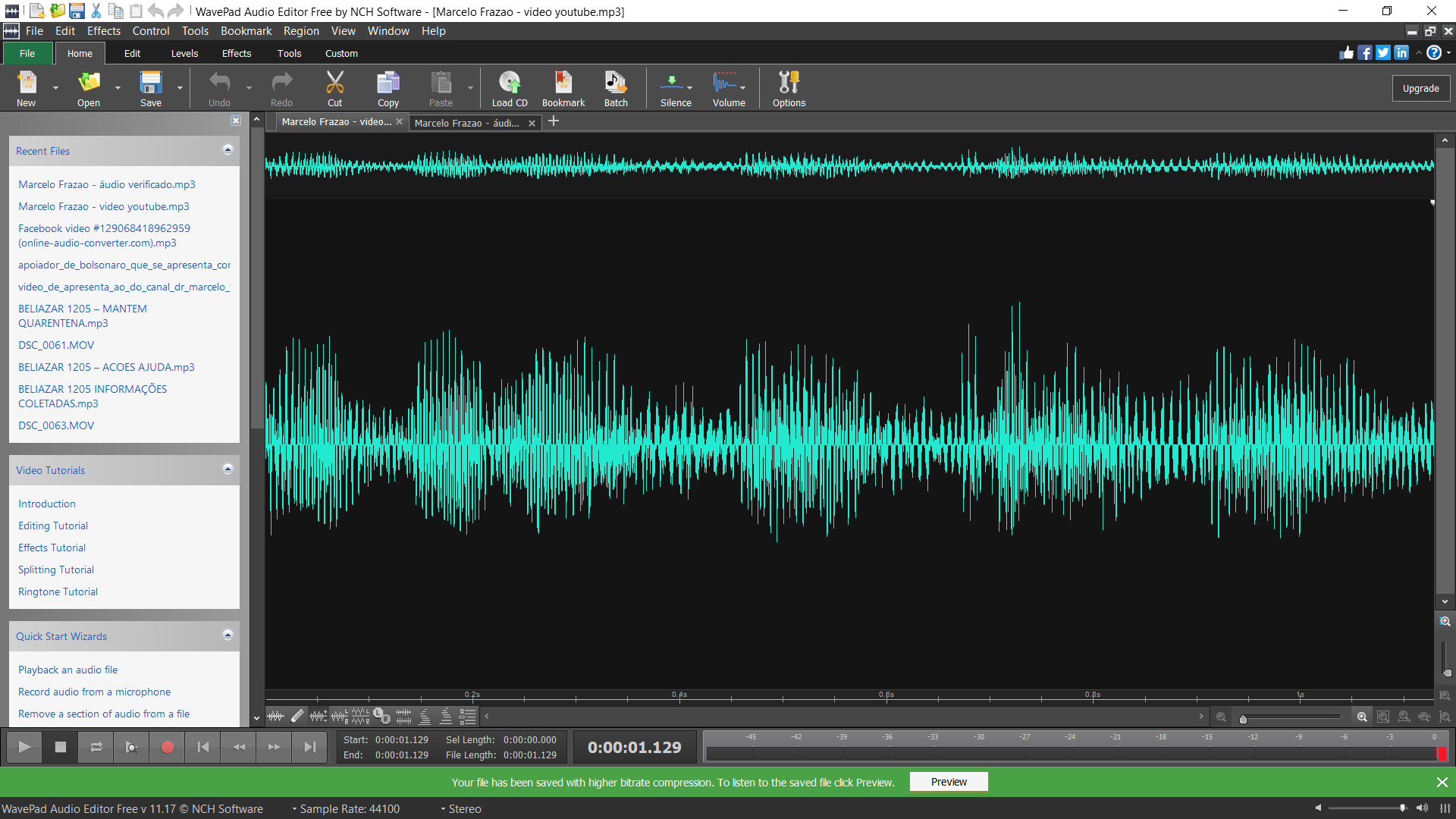The width and height of the screenshot is (1456, 819).
Task: Open the Options wrench icon
Action: click(x=789, y=88)
